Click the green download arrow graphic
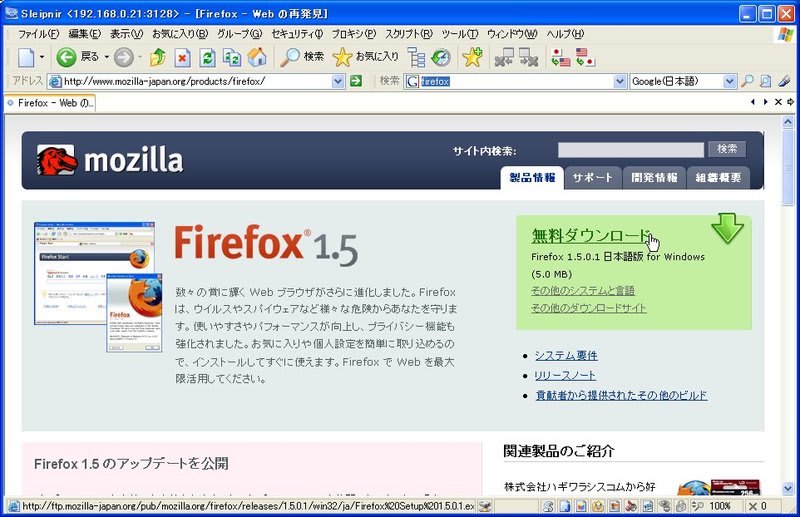This screenshot has width=800, height=517. point(727,228)
